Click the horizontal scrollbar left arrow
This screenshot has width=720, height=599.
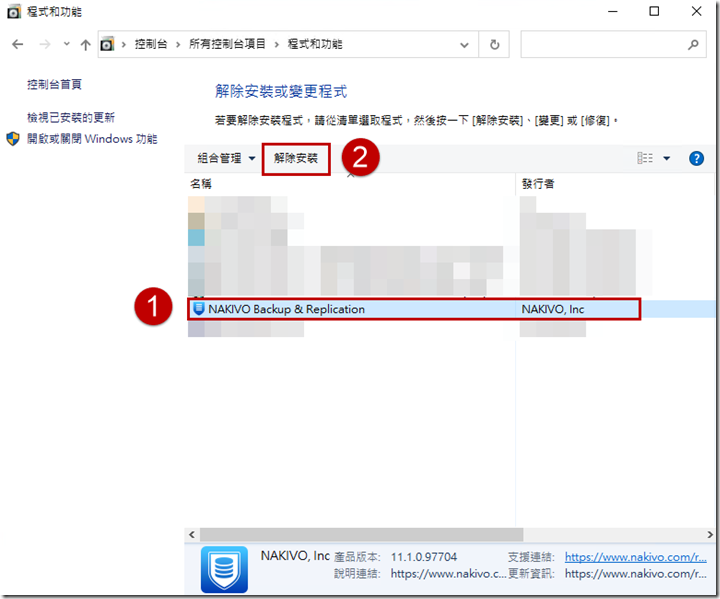click(192, 535)
